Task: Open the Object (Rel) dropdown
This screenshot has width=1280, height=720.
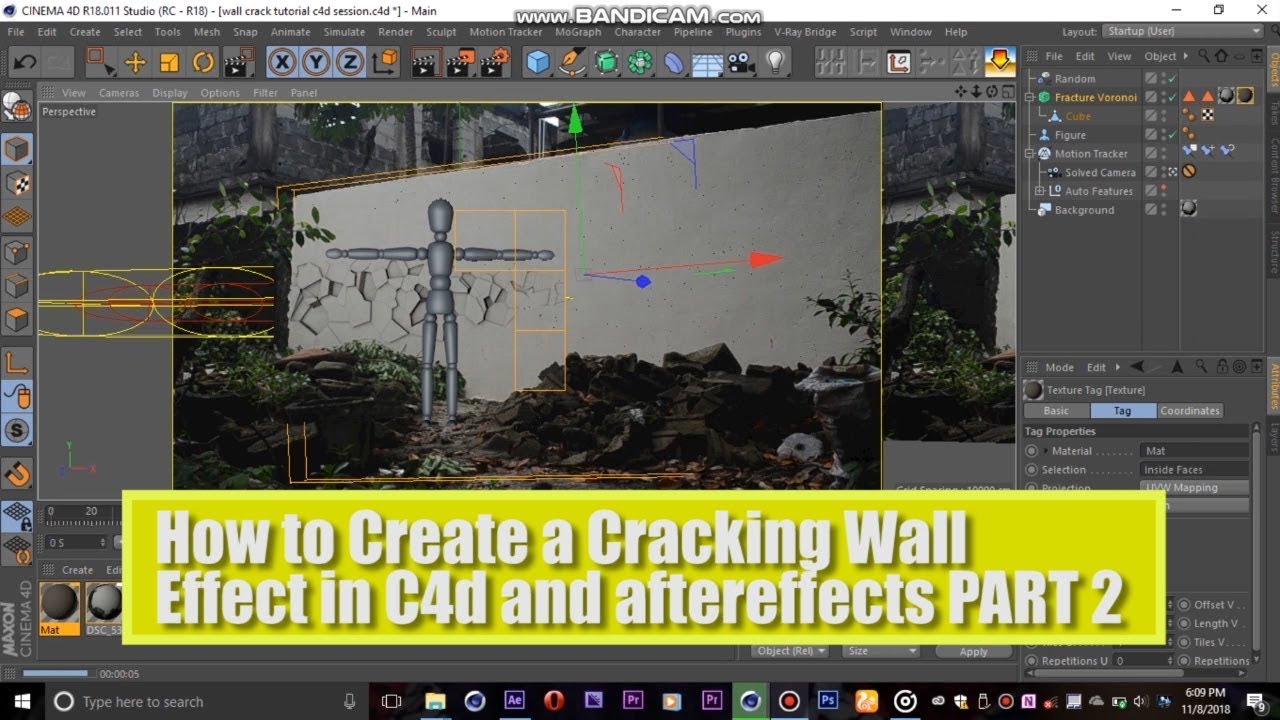Action: pos(791,651)
